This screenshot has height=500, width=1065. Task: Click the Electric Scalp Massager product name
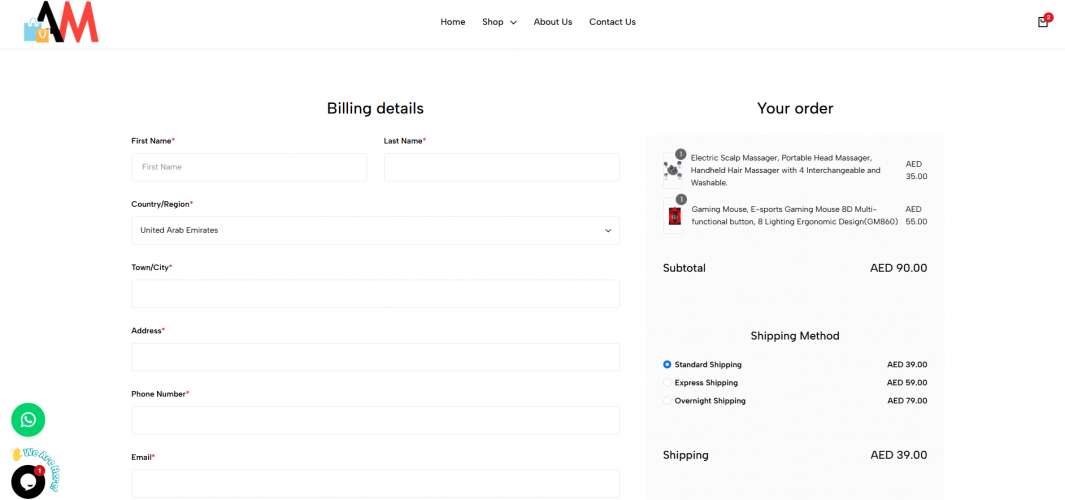[x=786, y=170]
